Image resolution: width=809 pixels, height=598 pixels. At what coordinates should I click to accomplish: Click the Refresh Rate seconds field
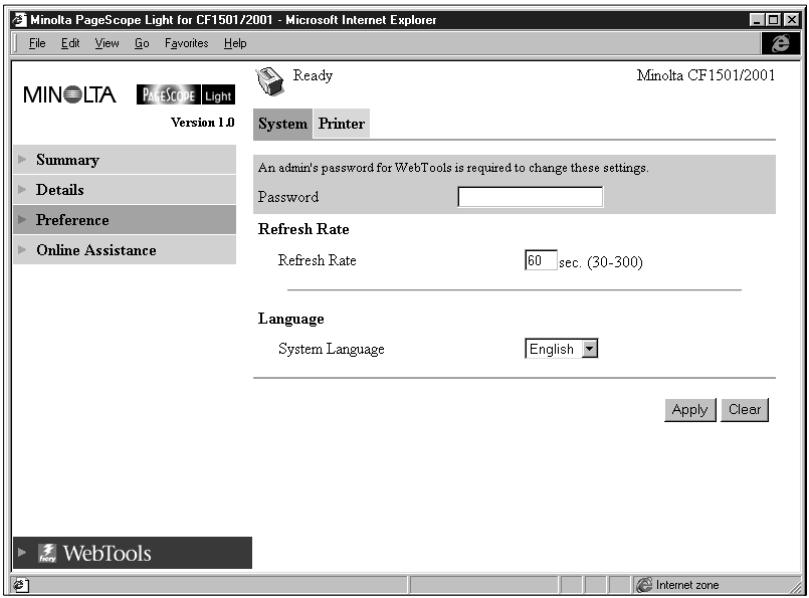(541, 260)
